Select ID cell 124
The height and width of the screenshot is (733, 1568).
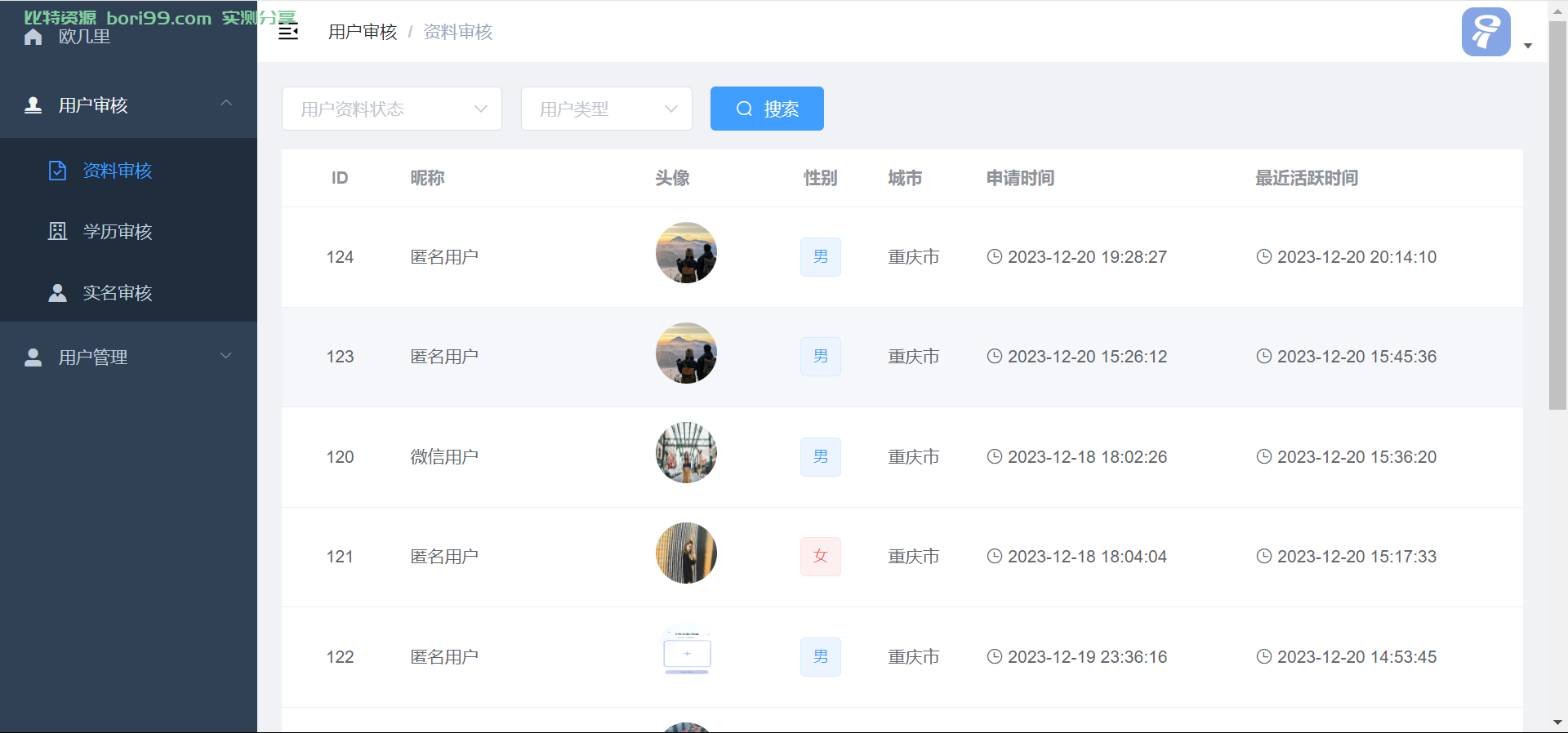[x=340, y=257]
